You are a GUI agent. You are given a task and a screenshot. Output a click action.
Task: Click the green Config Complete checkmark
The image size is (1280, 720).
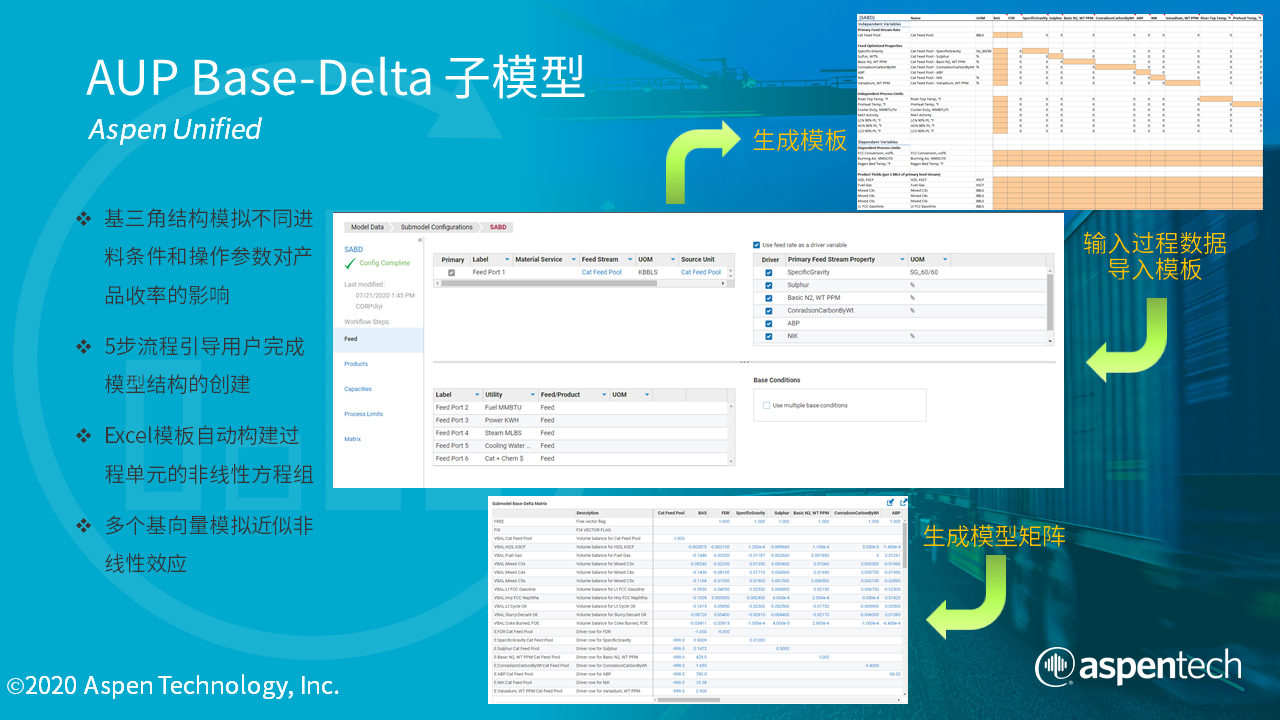(x=349, y=263)
